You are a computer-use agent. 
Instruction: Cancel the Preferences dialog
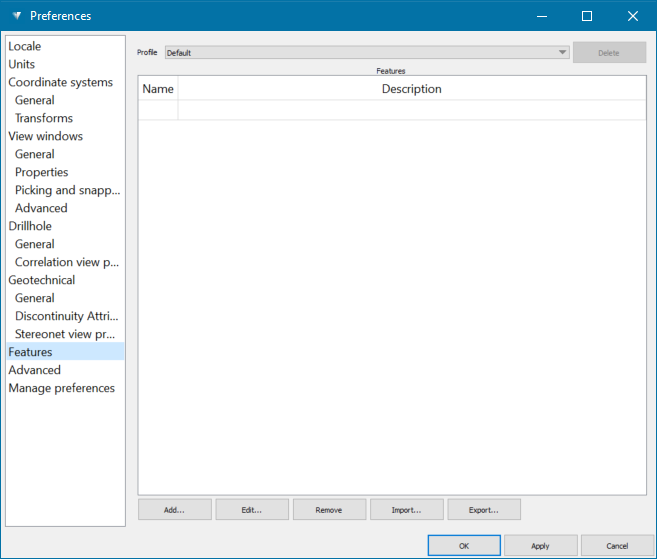pos(617,546)
